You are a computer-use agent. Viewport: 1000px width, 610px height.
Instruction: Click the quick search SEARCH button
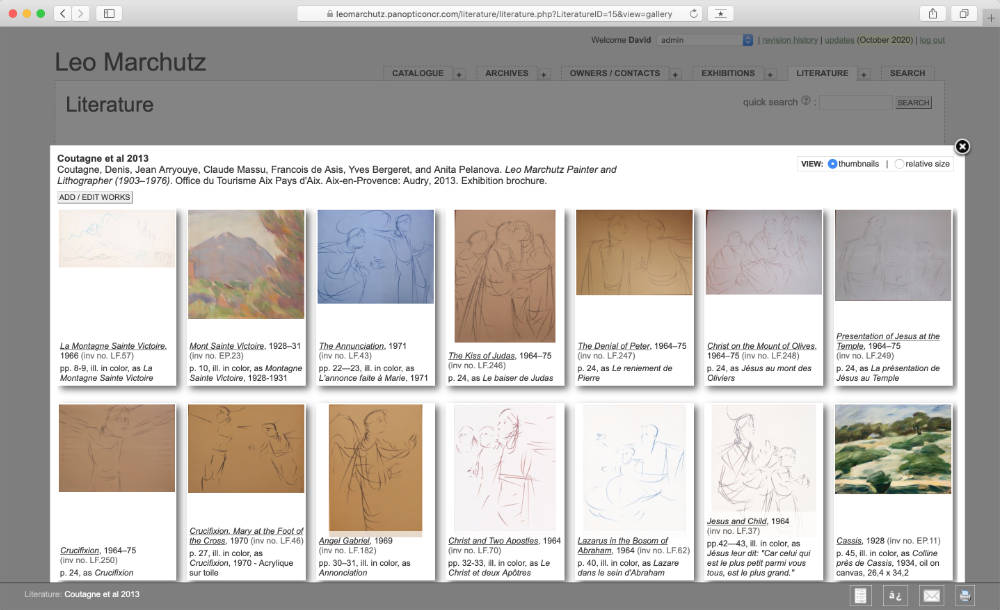click(x=913, y=103)
